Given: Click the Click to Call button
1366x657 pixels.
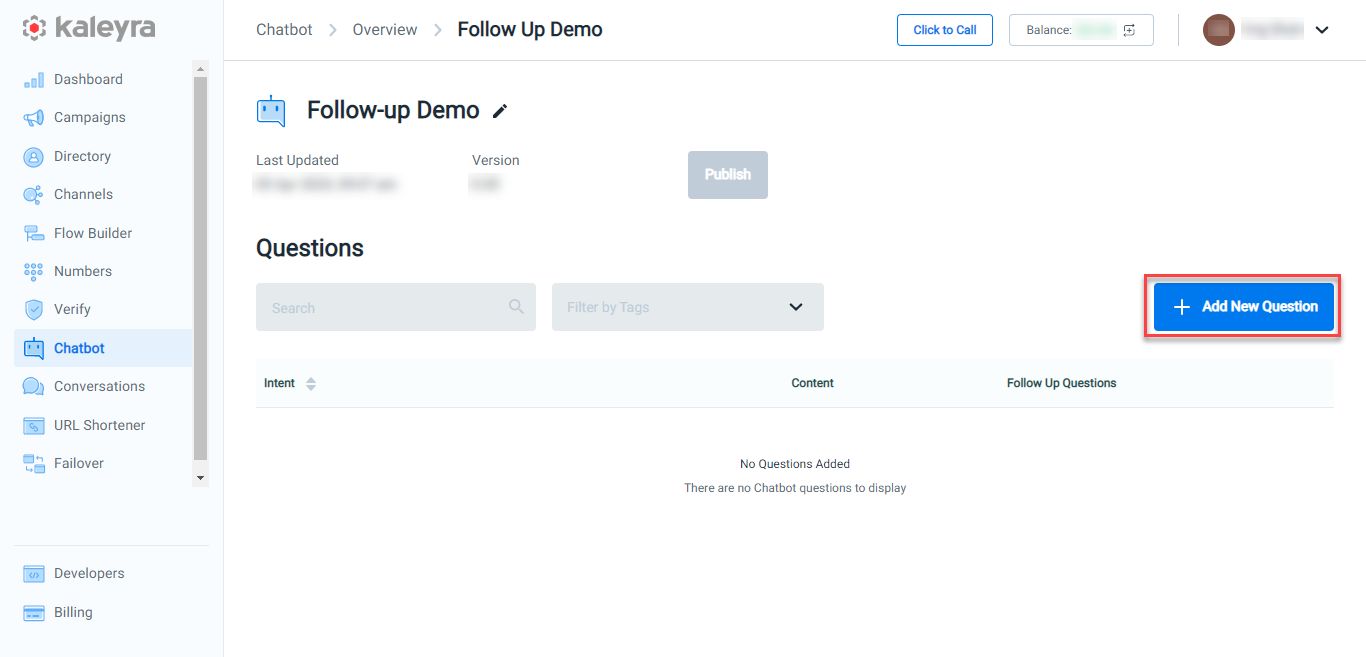Looking at the screenshot, I should tap(945, 30).
